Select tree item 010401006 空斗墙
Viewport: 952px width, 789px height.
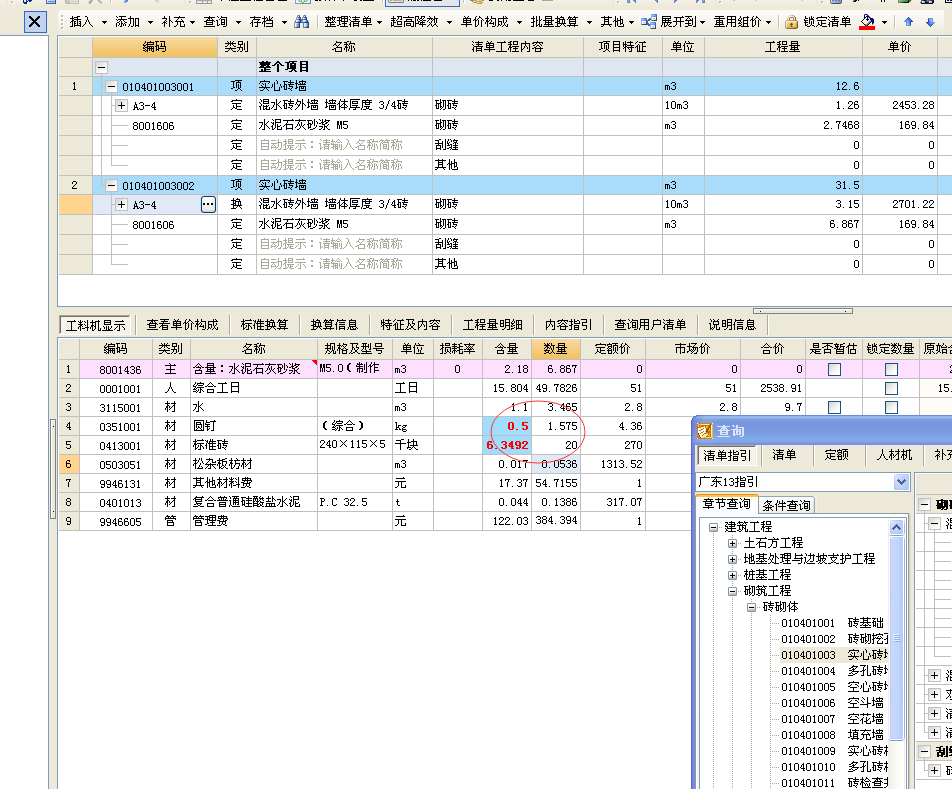pos(832,703)
